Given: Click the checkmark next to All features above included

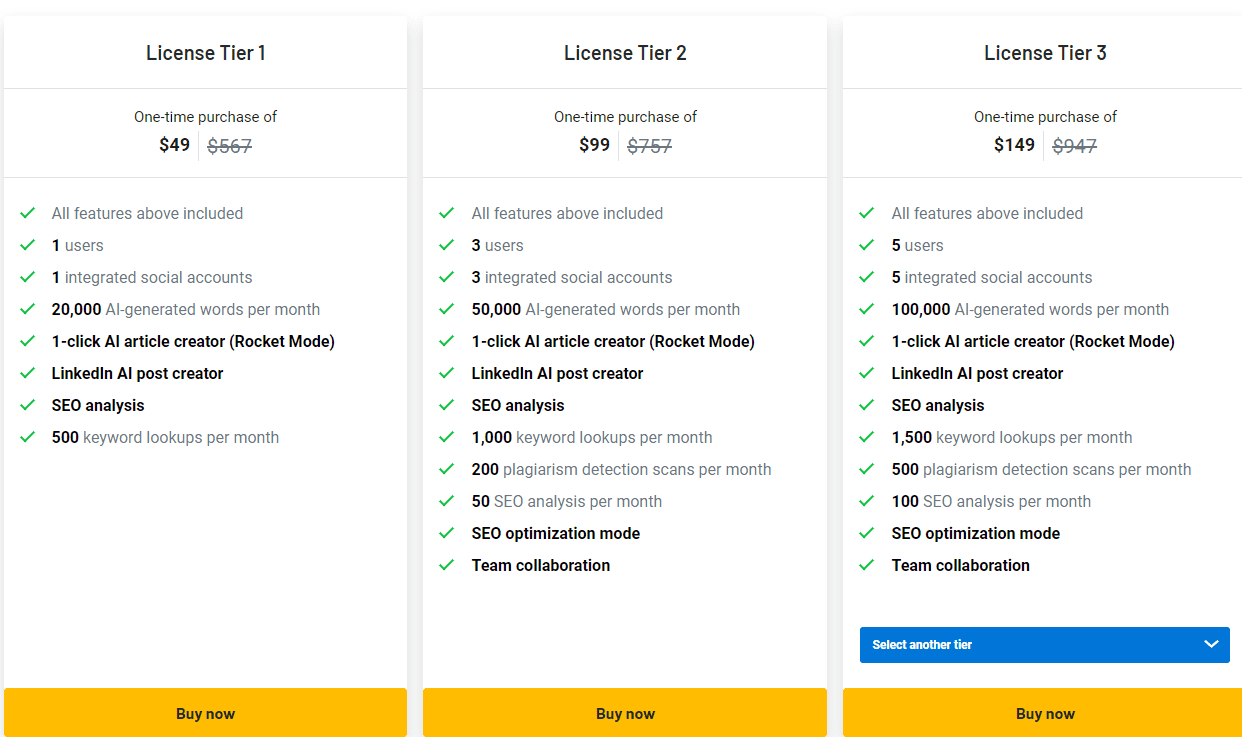Looking at the screenshot, I should (28, 213).
